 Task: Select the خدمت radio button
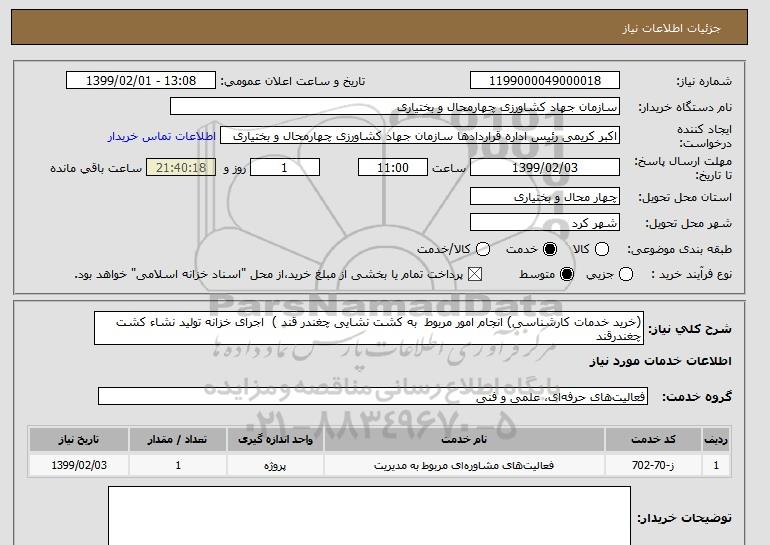pos(550,249)
